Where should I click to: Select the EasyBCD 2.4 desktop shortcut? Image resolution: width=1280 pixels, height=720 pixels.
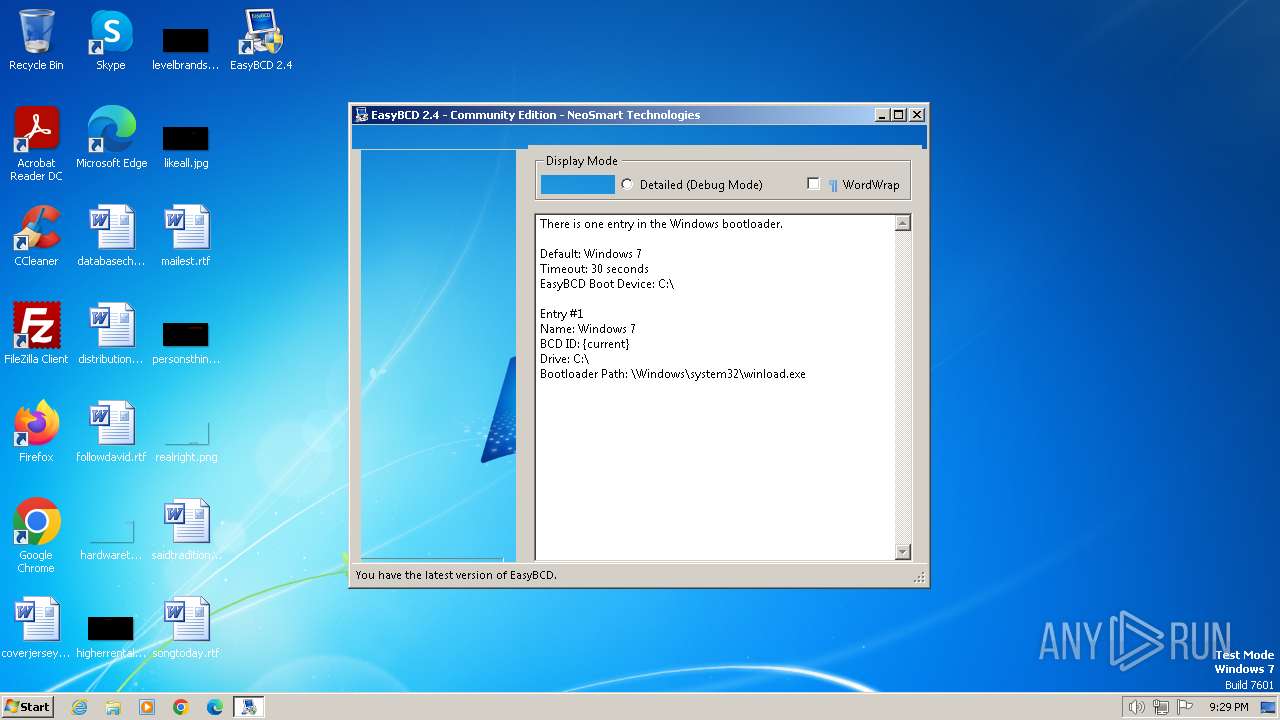point(261,40)
